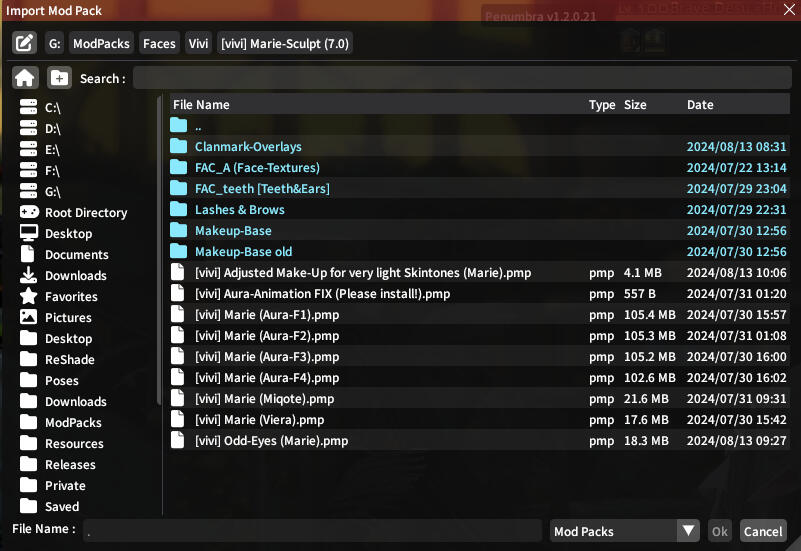Sort list by File Name column header
The width and height of the screenshot is (801, 551).
point(201,105)
